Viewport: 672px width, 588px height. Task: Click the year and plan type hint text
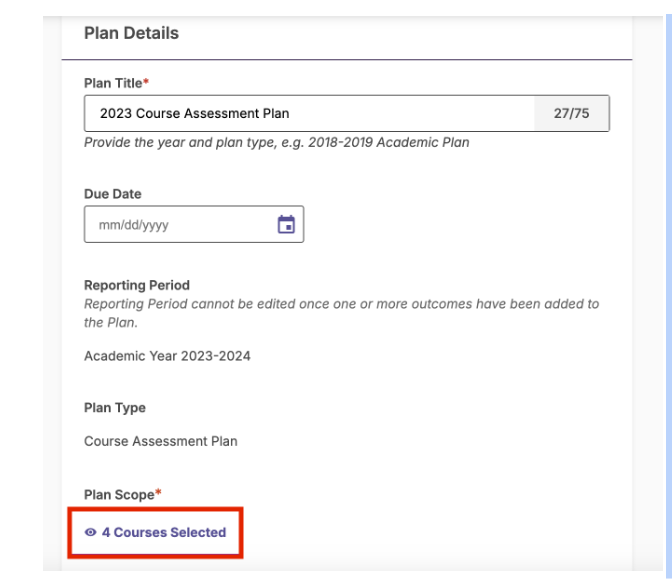[x=276, y=142]
